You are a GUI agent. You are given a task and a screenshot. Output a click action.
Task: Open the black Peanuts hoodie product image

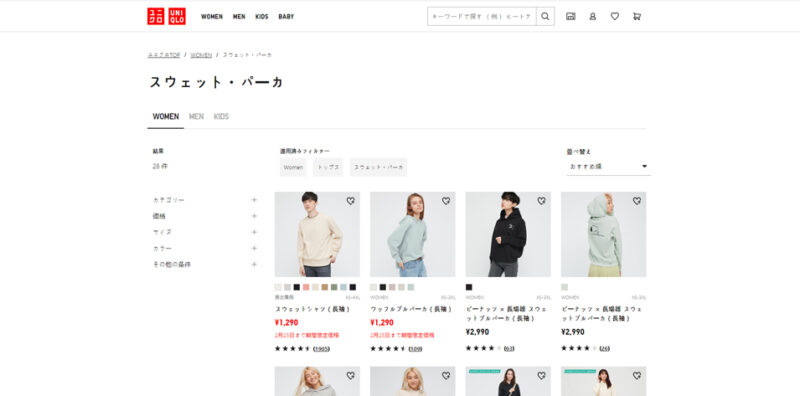point(508,234)
